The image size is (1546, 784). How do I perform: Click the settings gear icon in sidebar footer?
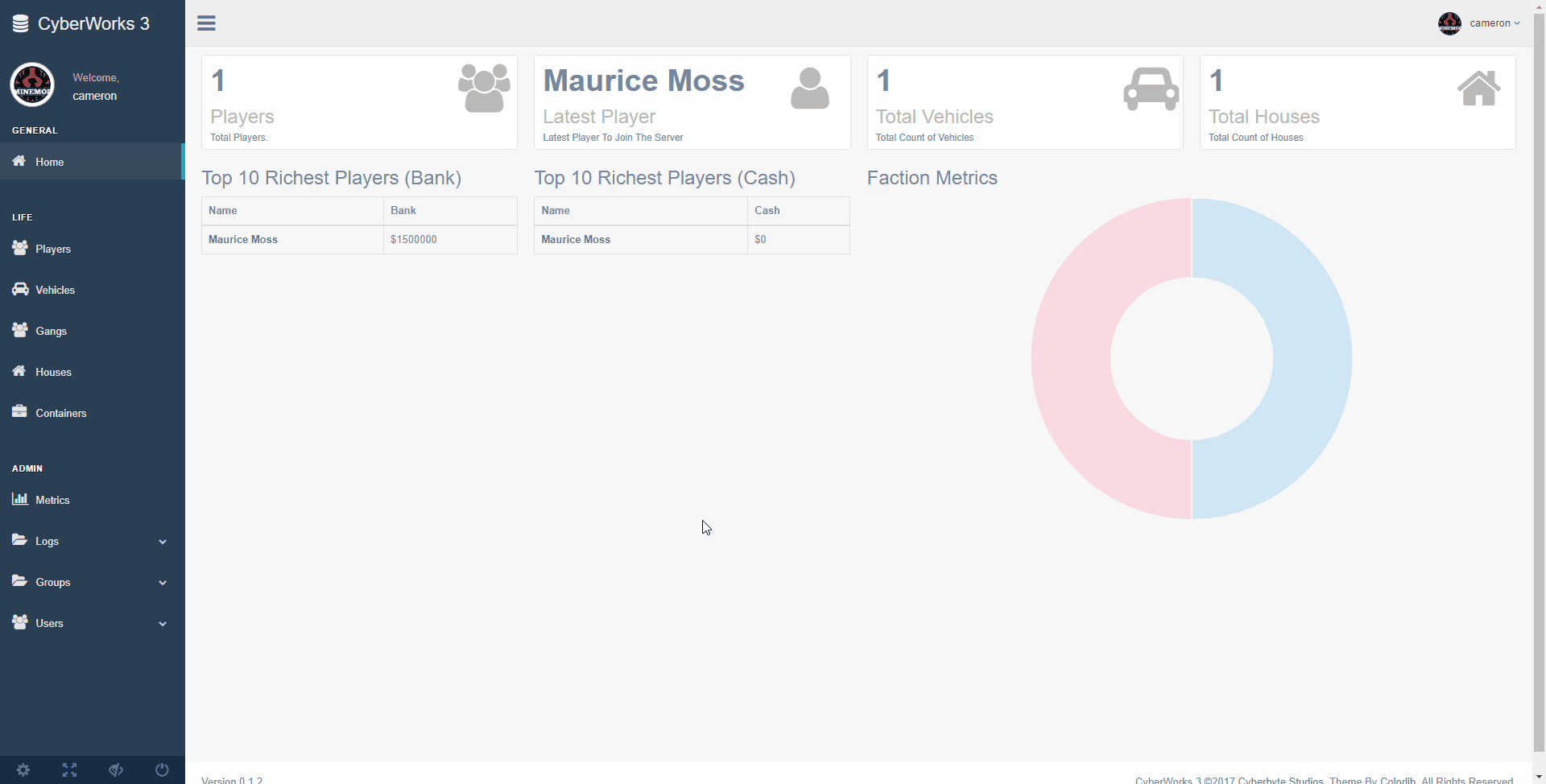click(23, 770)
